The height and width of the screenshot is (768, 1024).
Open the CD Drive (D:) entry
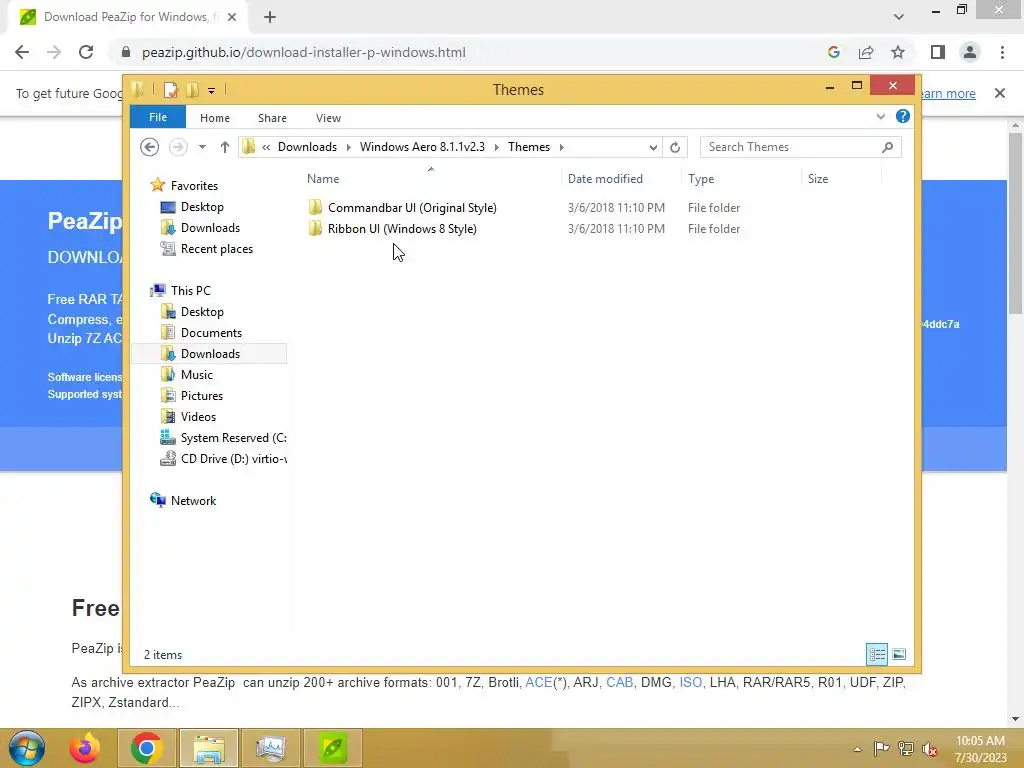[x=232, y=458]
